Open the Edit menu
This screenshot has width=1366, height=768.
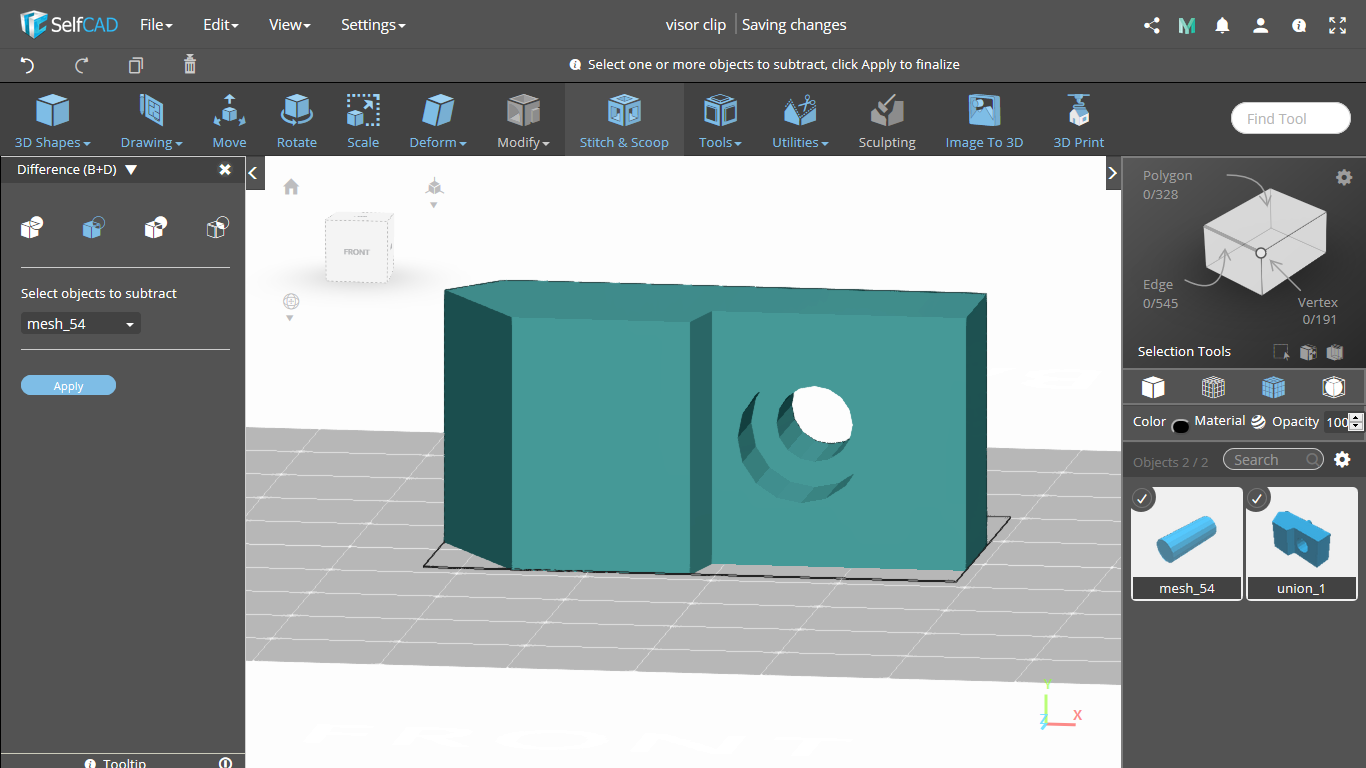pyautogui.click(x=220, y=25)
